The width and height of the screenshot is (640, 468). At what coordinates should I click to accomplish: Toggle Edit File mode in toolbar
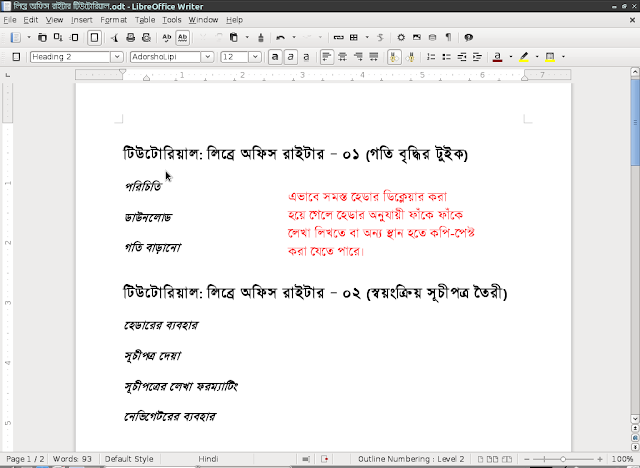coord(94,38)
